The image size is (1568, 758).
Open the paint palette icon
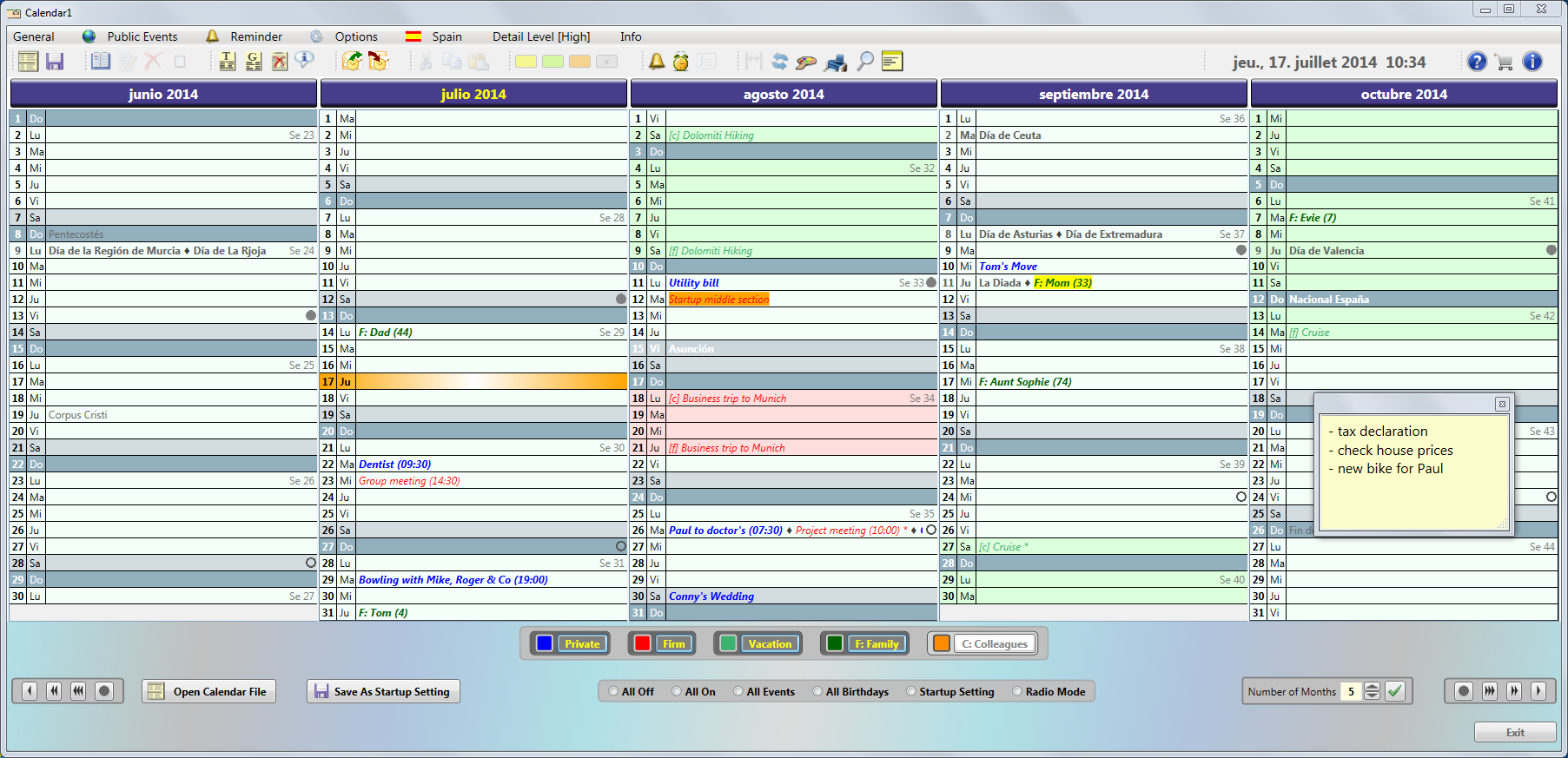pos(806,62)
